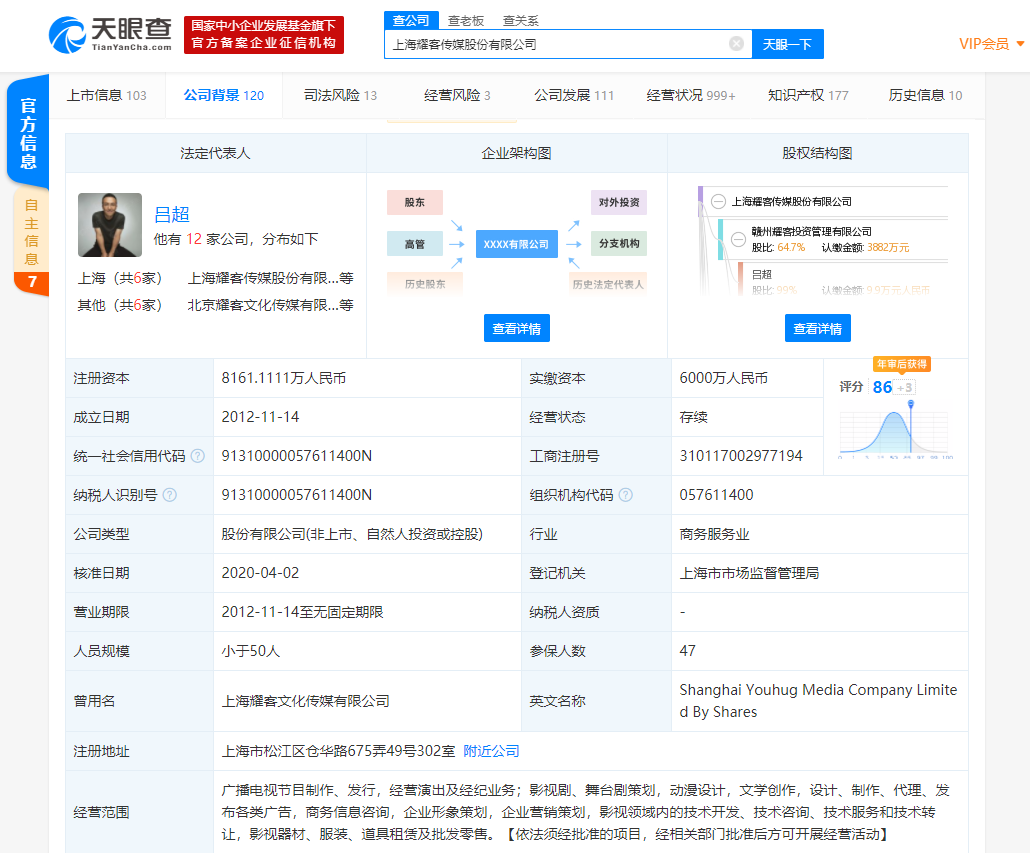Click the 商务服务业 industry value
This screenshot has height=853, width=1030.
click(x=714, y=534)
